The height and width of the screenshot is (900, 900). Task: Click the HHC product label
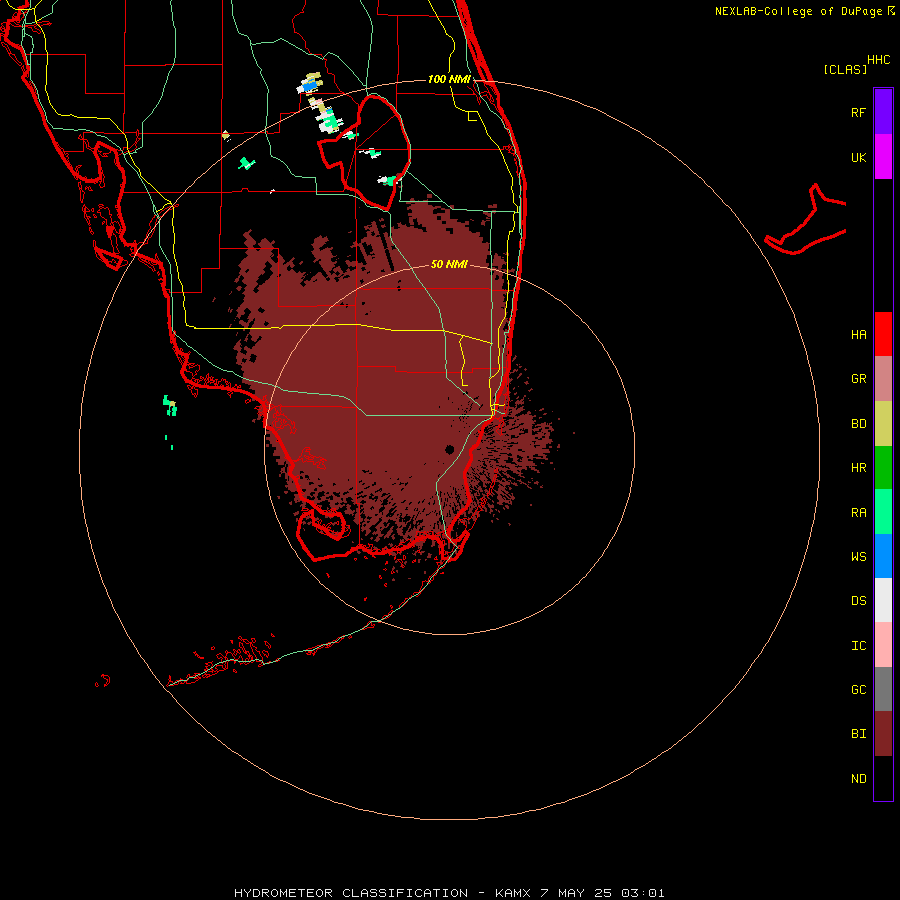coord(879,60)
